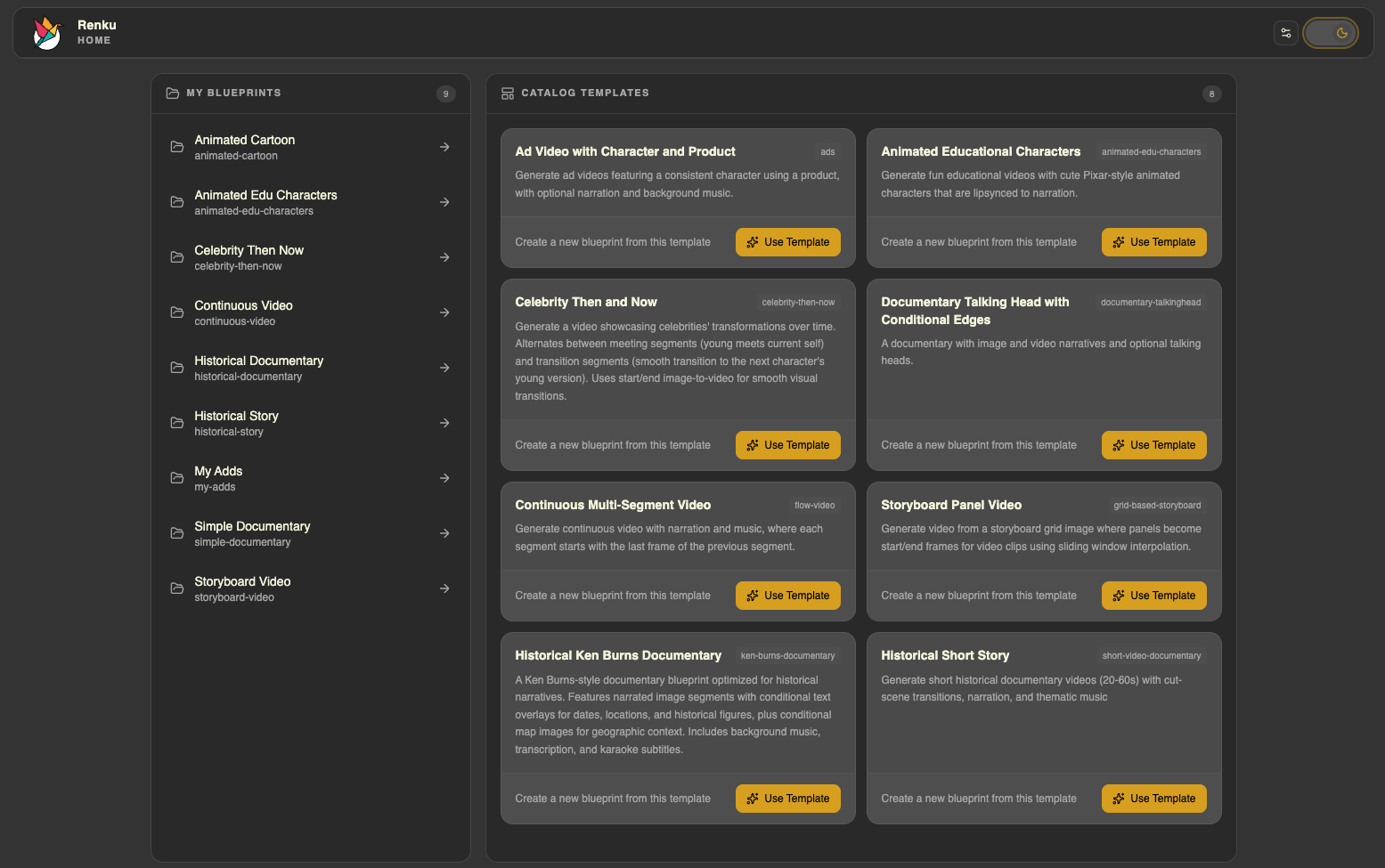
Task: Click folder icon next to My Adds
Action: [177, 478]
